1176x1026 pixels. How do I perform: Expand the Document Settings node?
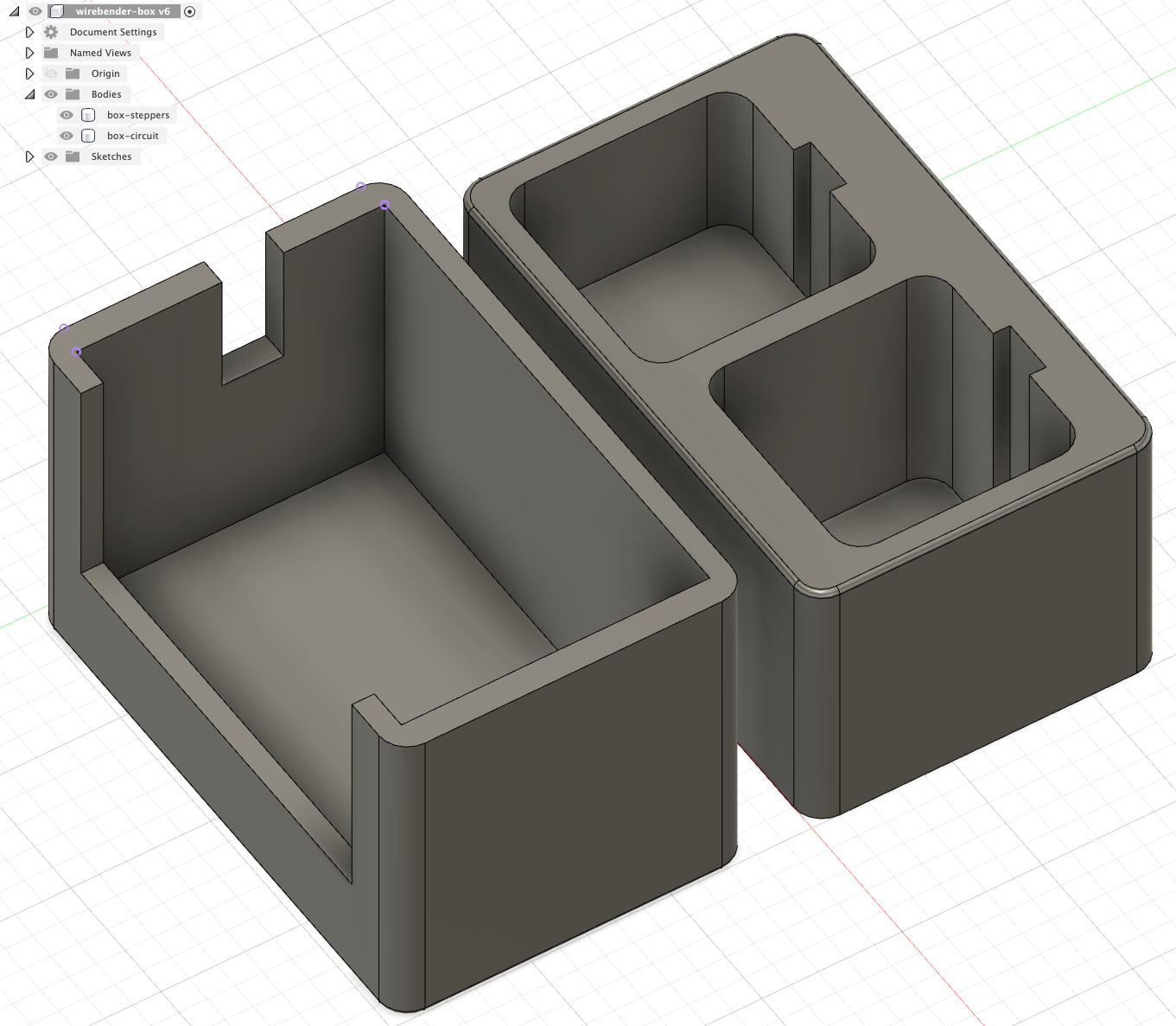coord(29,32)
